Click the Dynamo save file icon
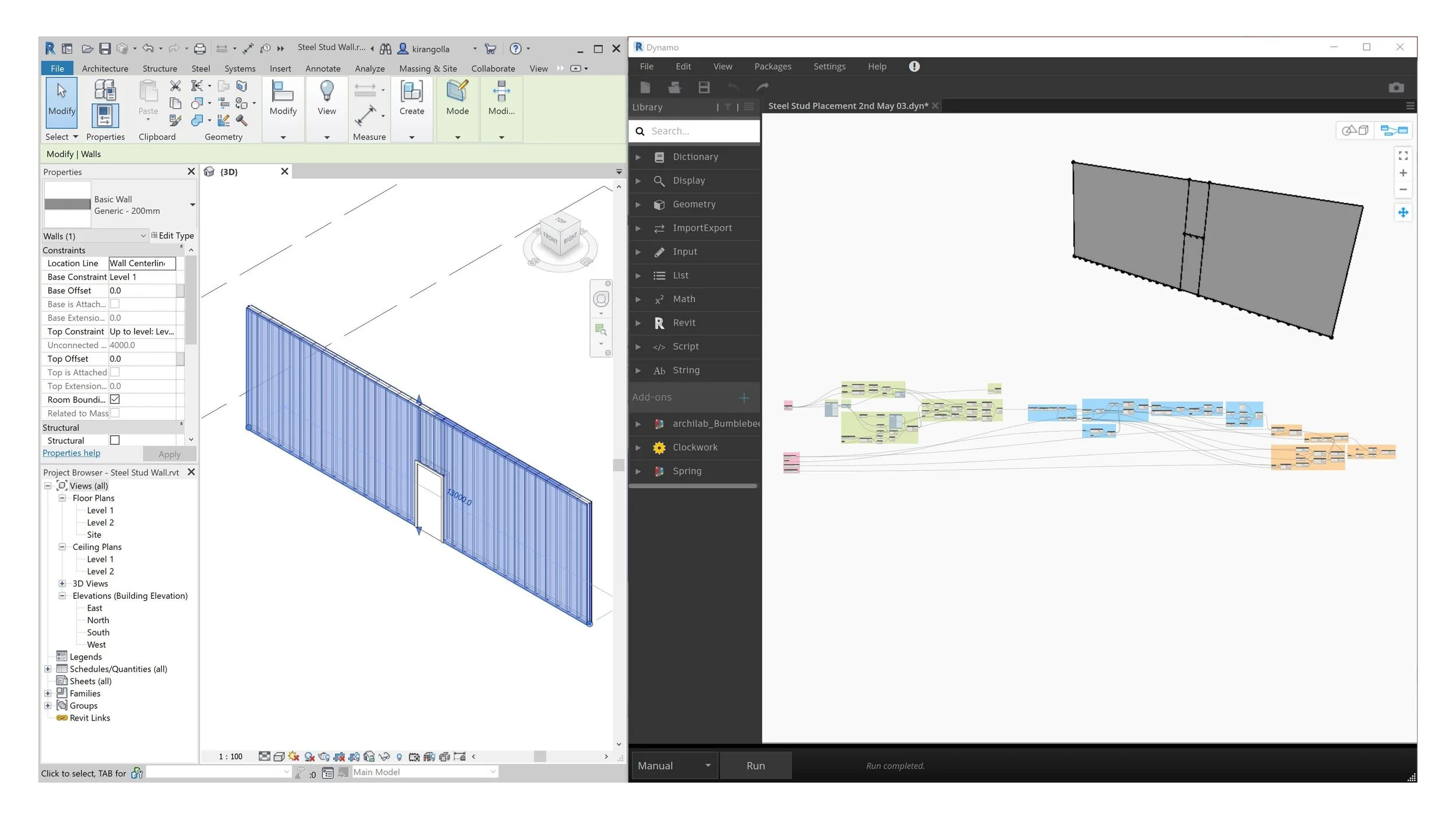 pyautogui.click(x=704, y=87)
